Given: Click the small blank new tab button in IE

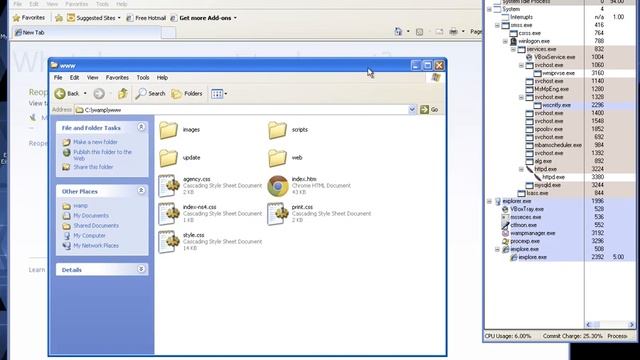Looking at the screenshot, I should point(168,33).
